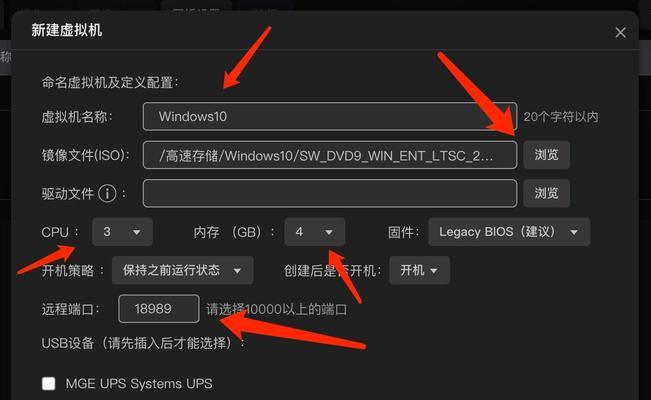Screen dimensions: 651x400
Task: Click the empty driver file field
Action: (x=330, y=193)
